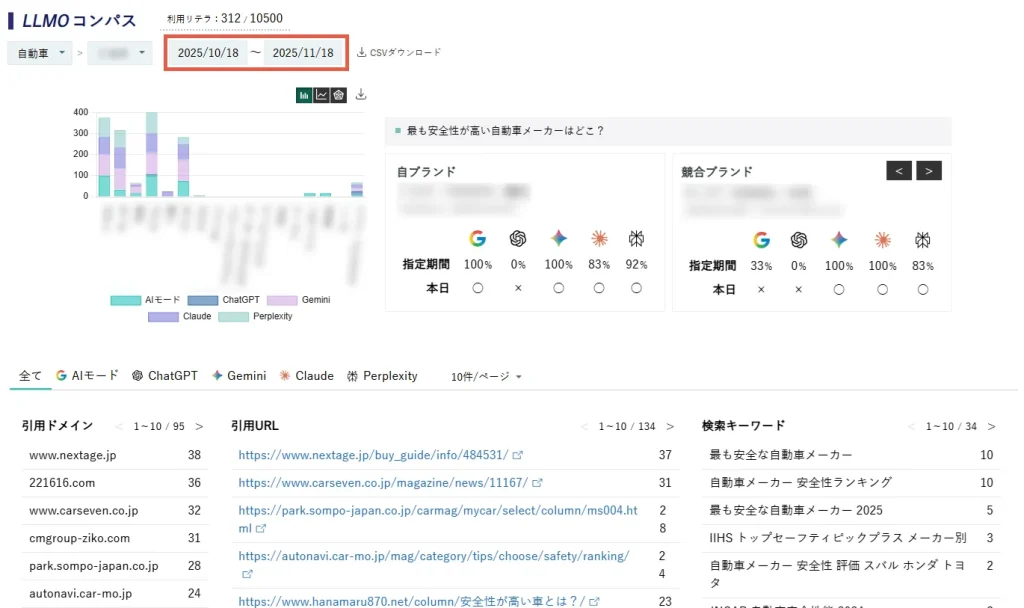Click the start date field 2025/10/18
1024x608 pixels.
(x=207, y=53)
